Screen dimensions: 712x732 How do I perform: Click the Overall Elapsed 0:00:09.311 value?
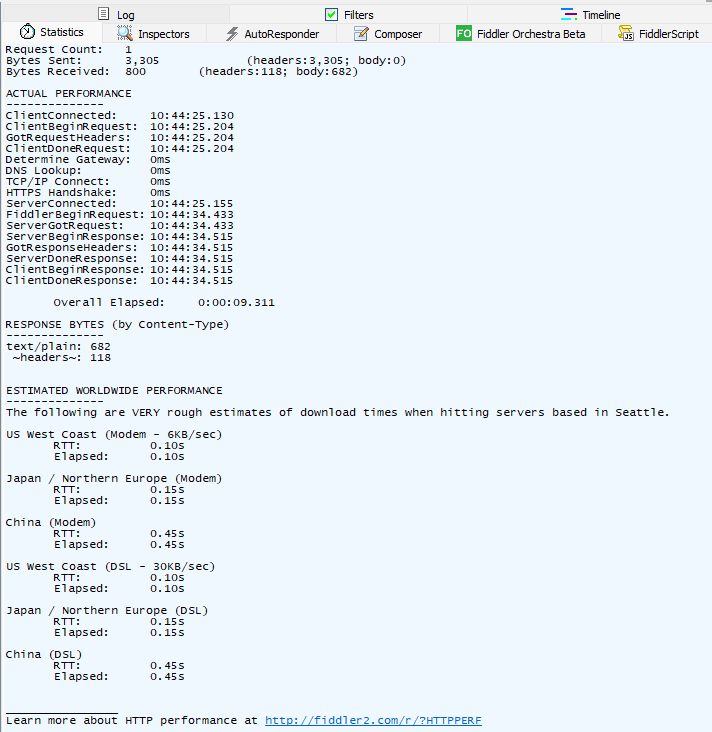[236, 303]
